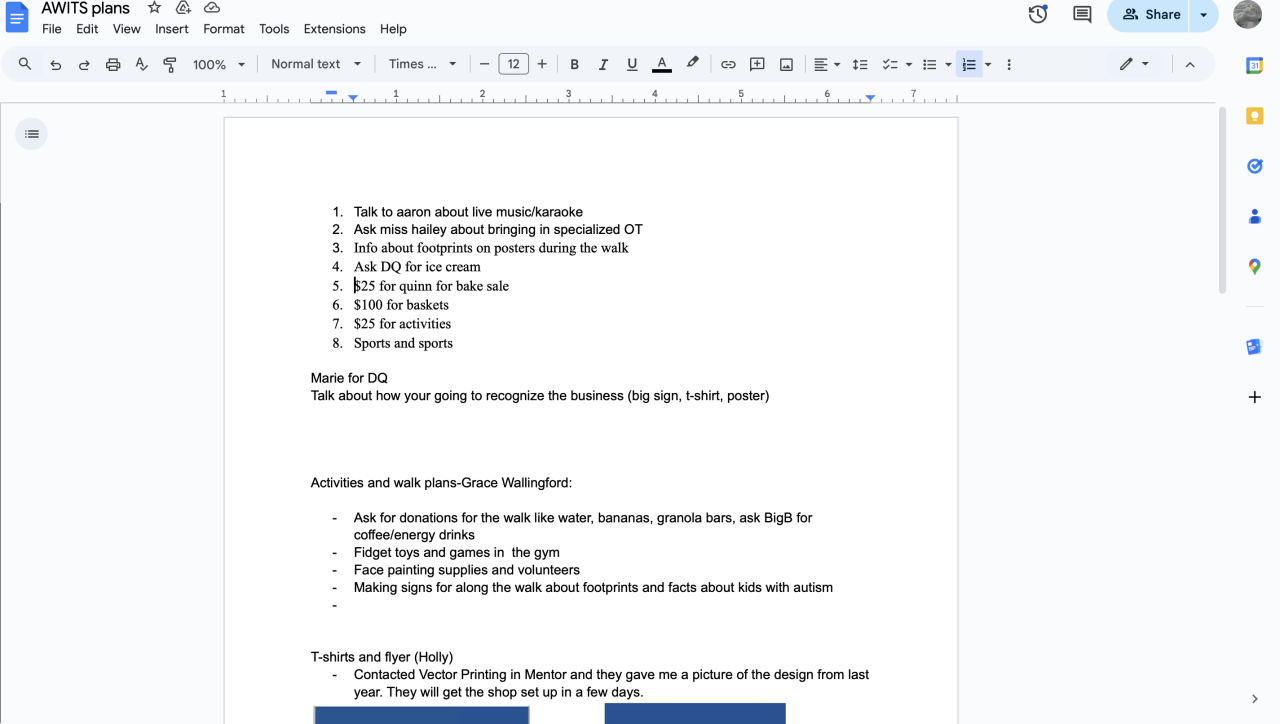Open the three-dot more toolbar options
1280x724 pixels.
click(x=1009, y=64)
